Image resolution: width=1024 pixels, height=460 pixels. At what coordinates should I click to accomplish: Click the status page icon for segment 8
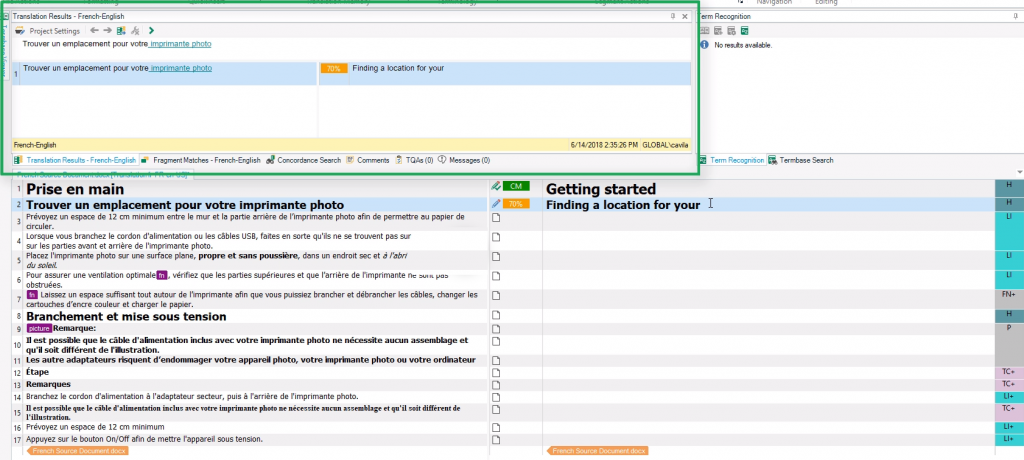click(496, 316)
